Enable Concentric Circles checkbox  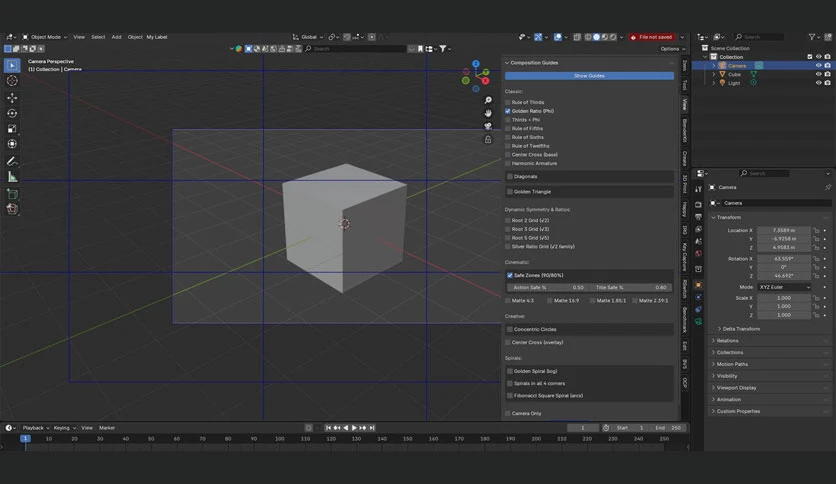coord(510,329)
